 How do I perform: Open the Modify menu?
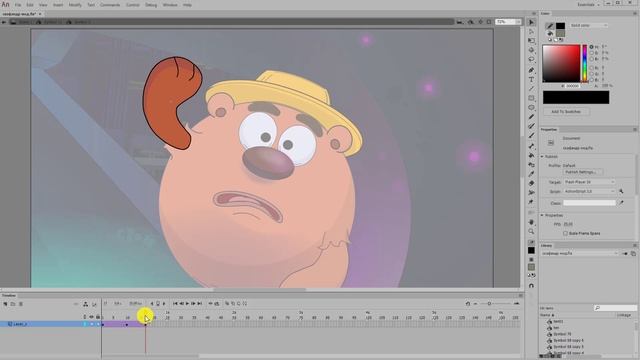point(75,5)
